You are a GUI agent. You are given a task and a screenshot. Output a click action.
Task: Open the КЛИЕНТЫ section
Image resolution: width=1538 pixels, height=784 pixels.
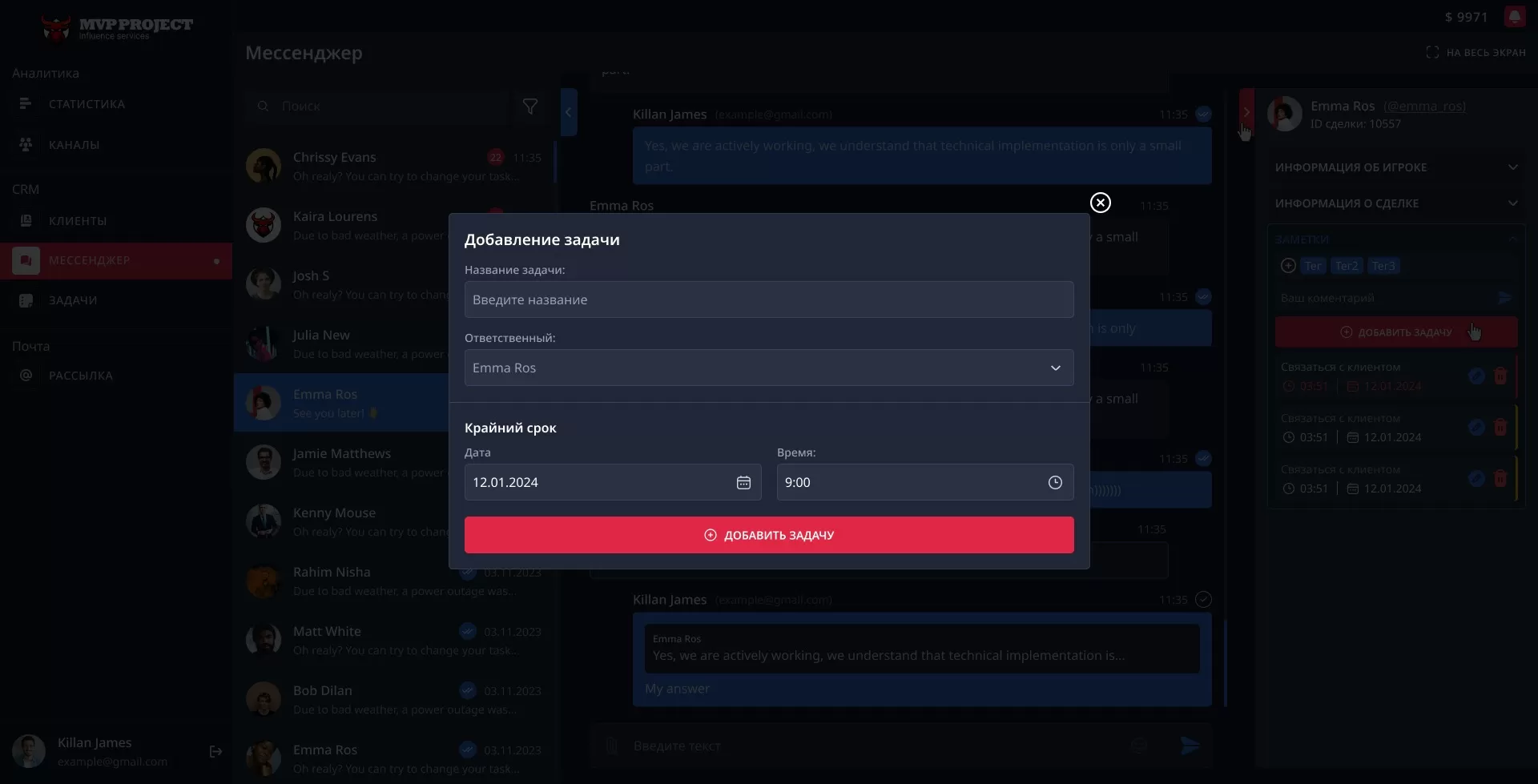click(77, 220)
